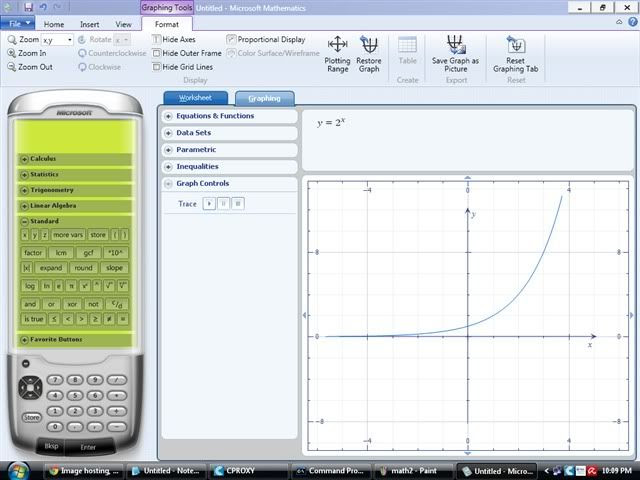The height and width of the screenshot is (480, 640).
Task: Switch to the Graphing tab
Action: tap(264, 98)
